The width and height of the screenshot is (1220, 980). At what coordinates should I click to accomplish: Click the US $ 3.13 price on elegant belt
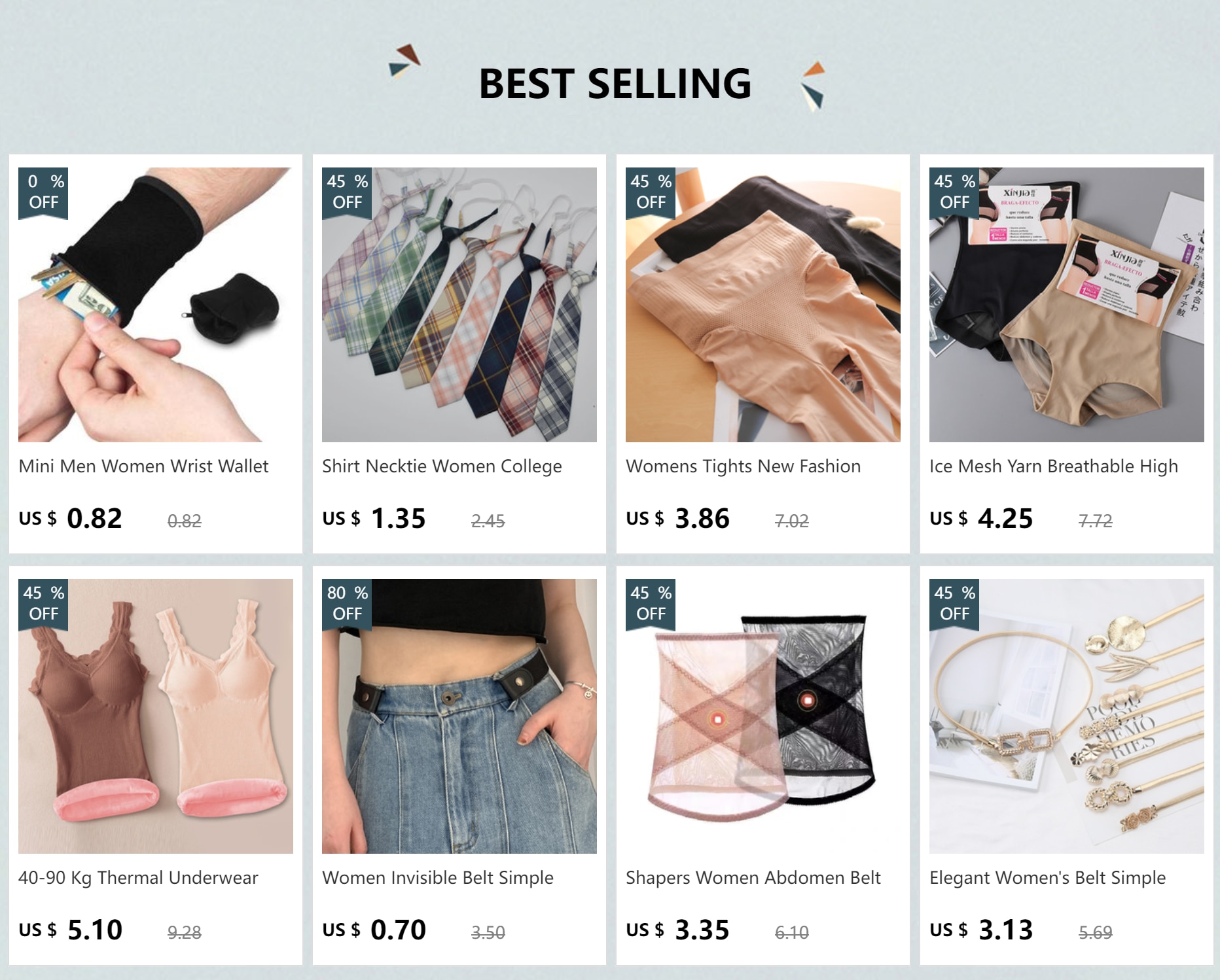(x=981, y=930)
